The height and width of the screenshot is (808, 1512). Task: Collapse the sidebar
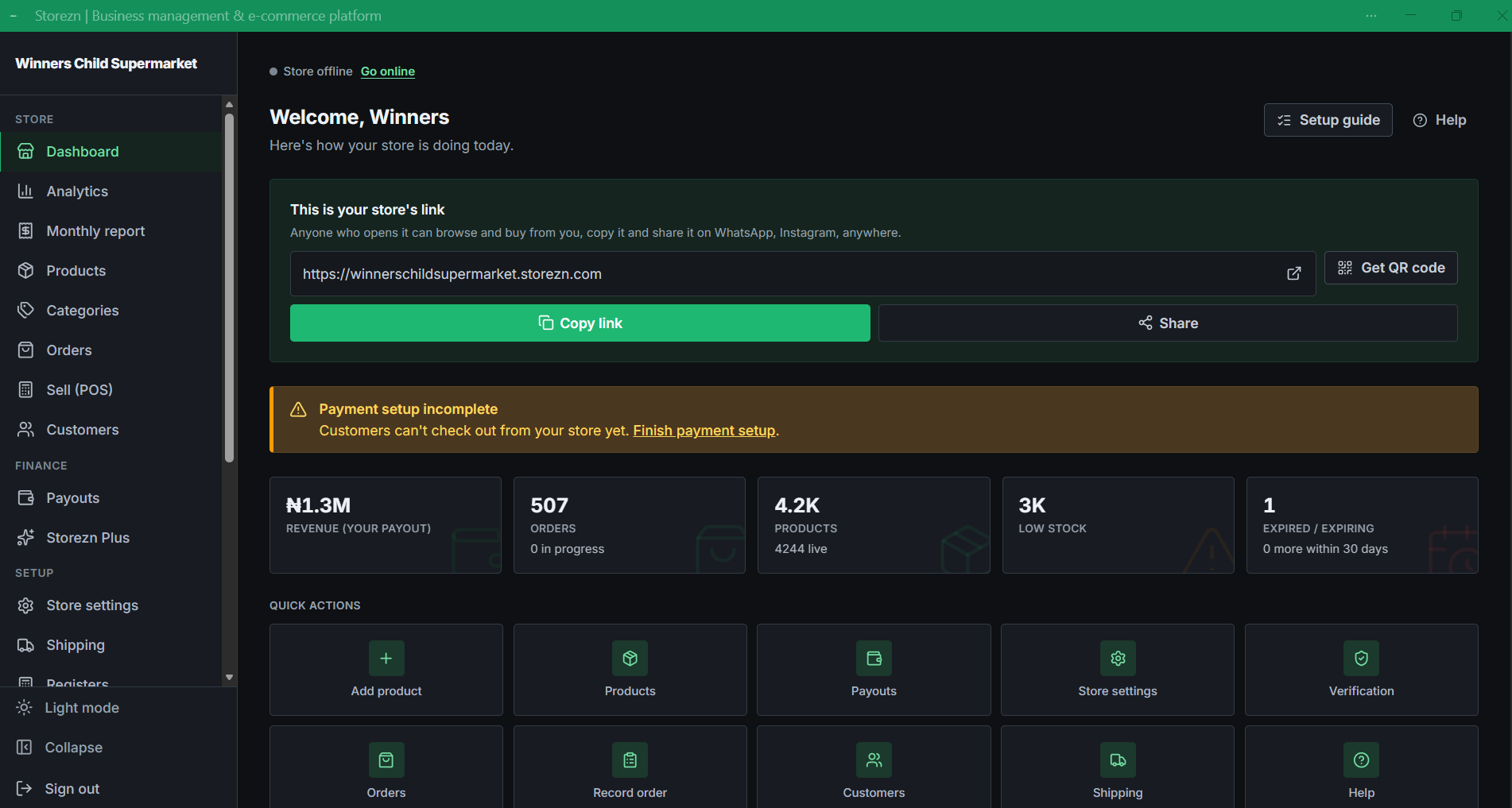118,748
